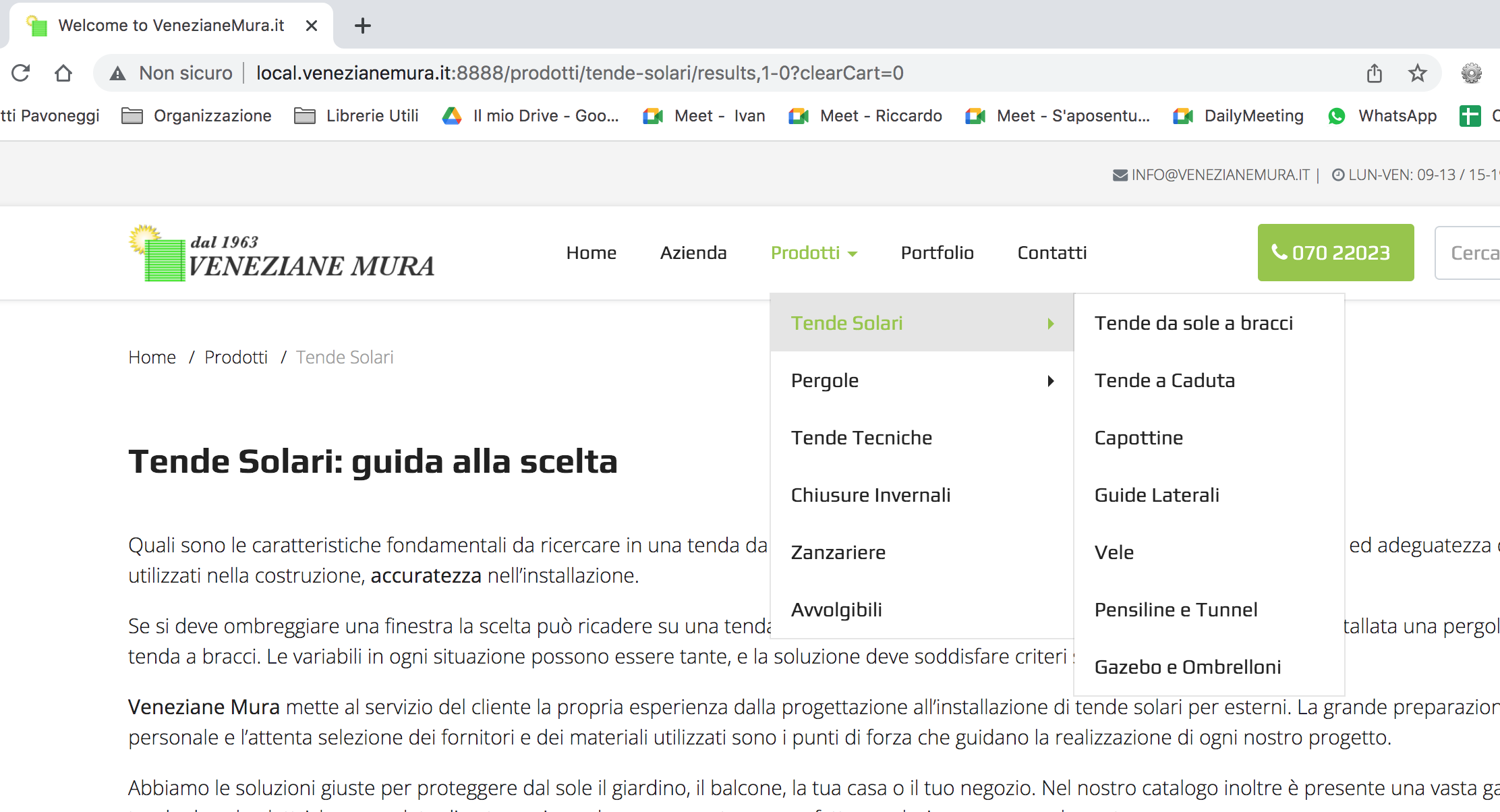The image size is (1500, 812).
Task: Click the Cerca search field
Action: coord(1470,253)
